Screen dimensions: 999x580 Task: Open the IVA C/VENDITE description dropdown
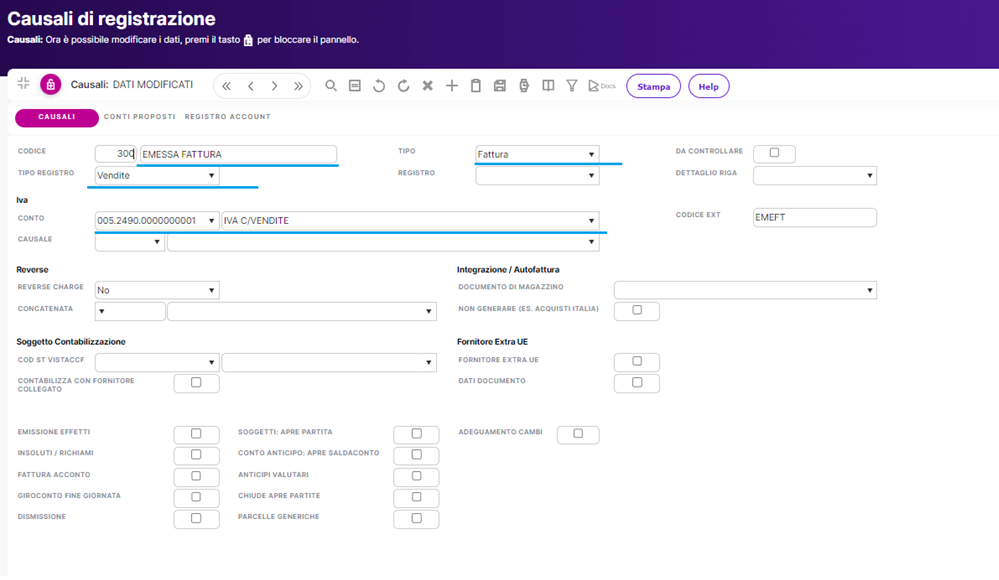[x=410, y=221]
